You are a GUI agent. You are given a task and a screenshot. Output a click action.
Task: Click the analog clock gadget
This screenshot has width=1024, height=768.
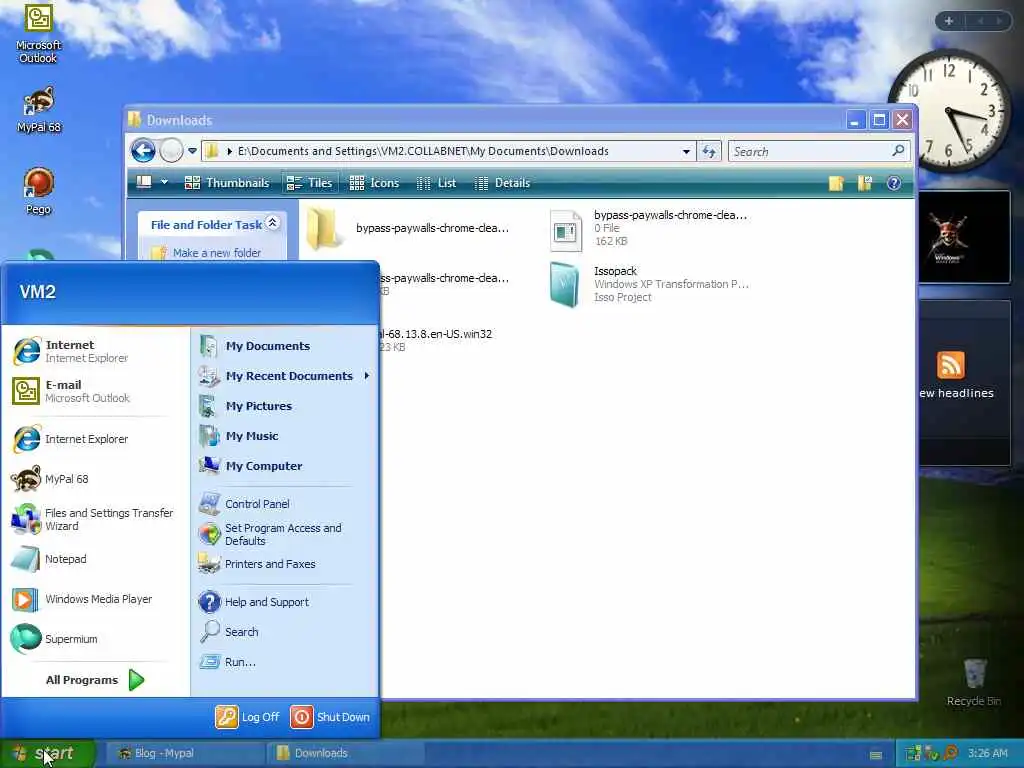pyautogui.click(x=950, y=110)
